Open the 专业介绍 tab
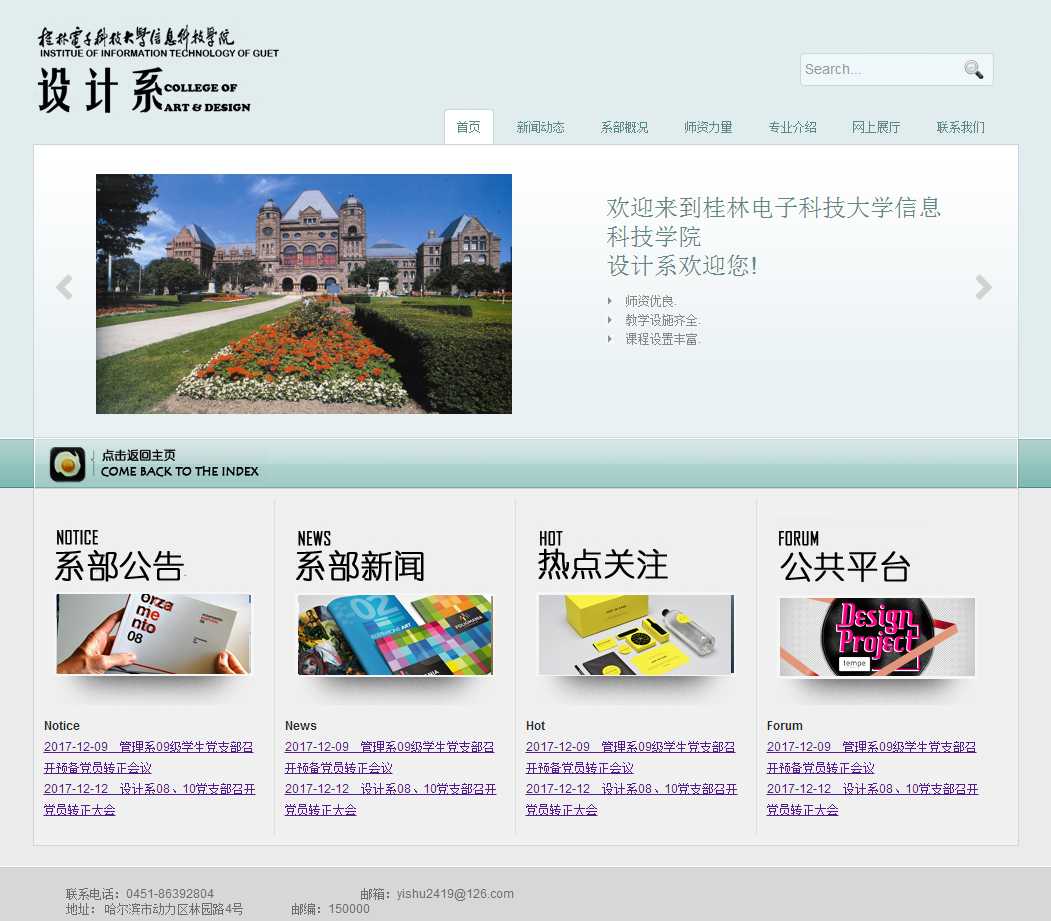 click(792, 128)
